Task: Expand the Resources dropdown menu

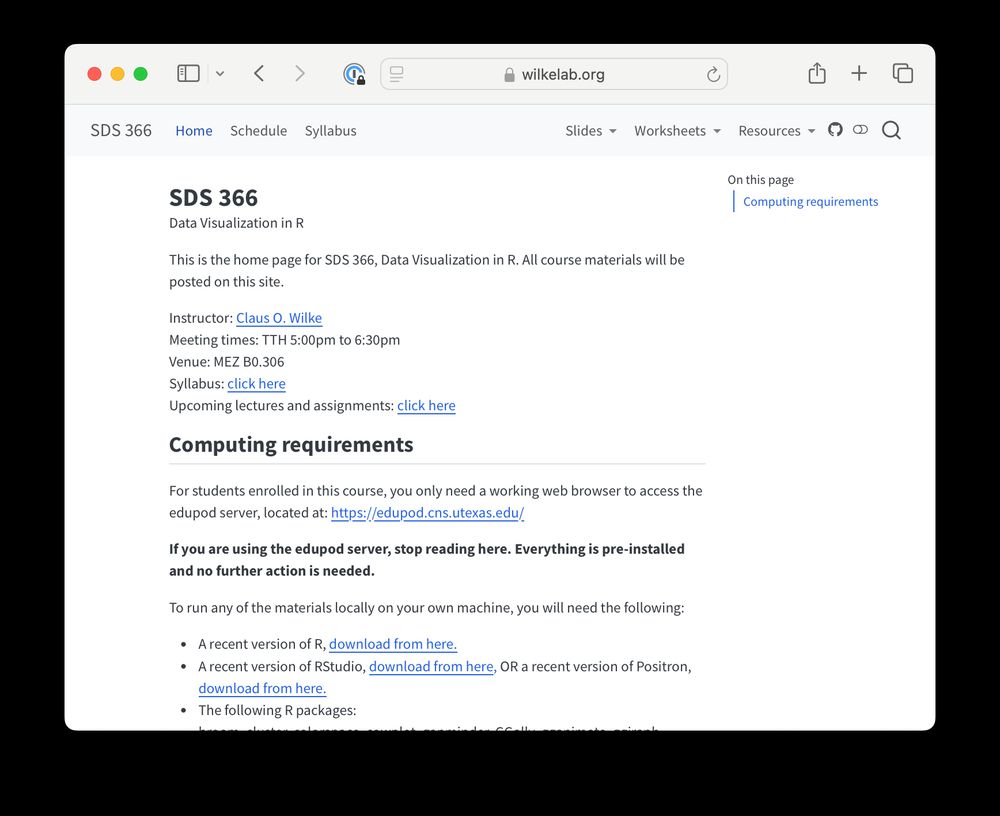Action: [777, 131]
